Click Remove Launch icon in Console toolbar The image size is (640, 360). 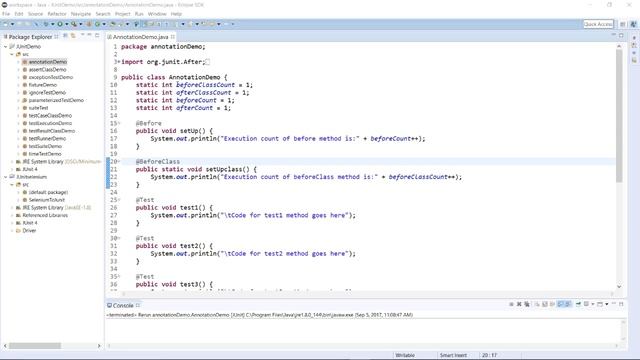click(519, 304)
